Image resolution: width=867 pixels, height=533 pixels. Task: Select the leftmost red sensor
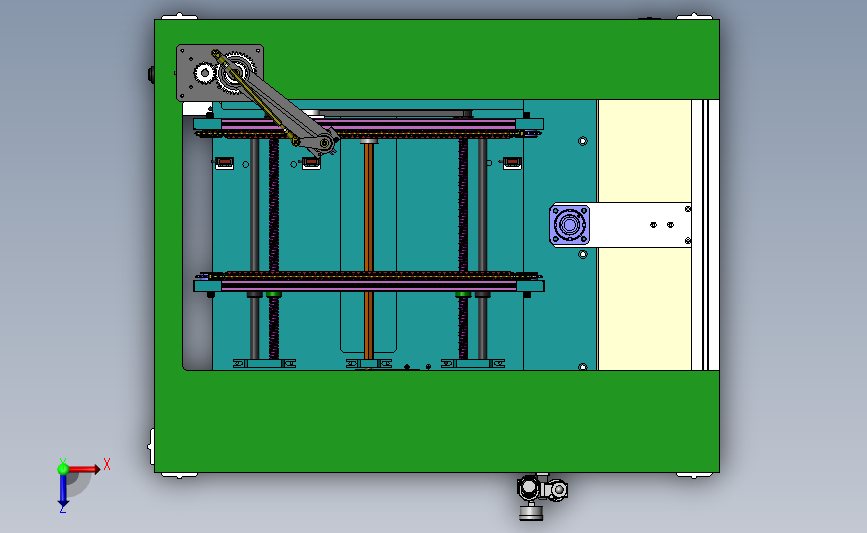[x=224, y=163]
